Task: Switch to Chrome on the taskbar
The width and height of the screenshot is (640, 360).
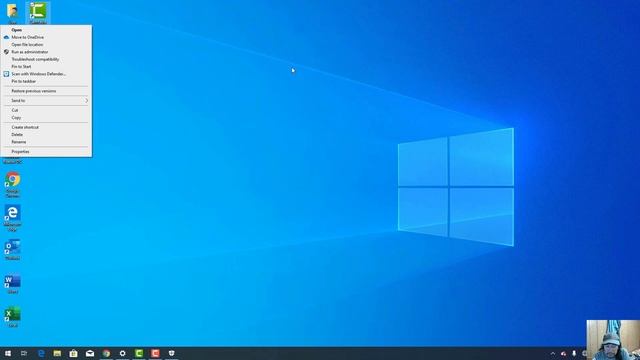Action: (106, 353)
